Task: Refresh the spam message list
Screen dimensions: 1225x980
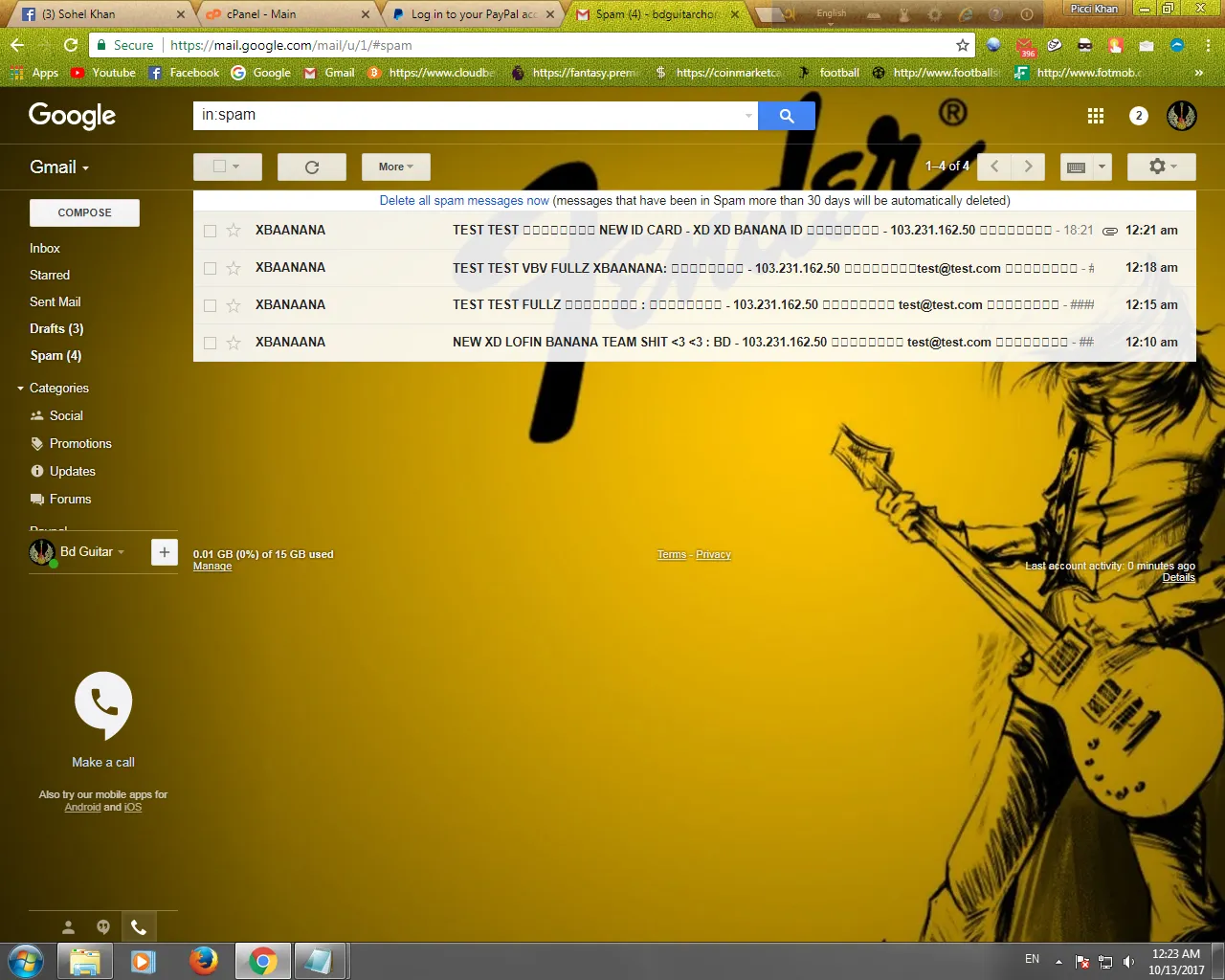Action: pos(312,167)
